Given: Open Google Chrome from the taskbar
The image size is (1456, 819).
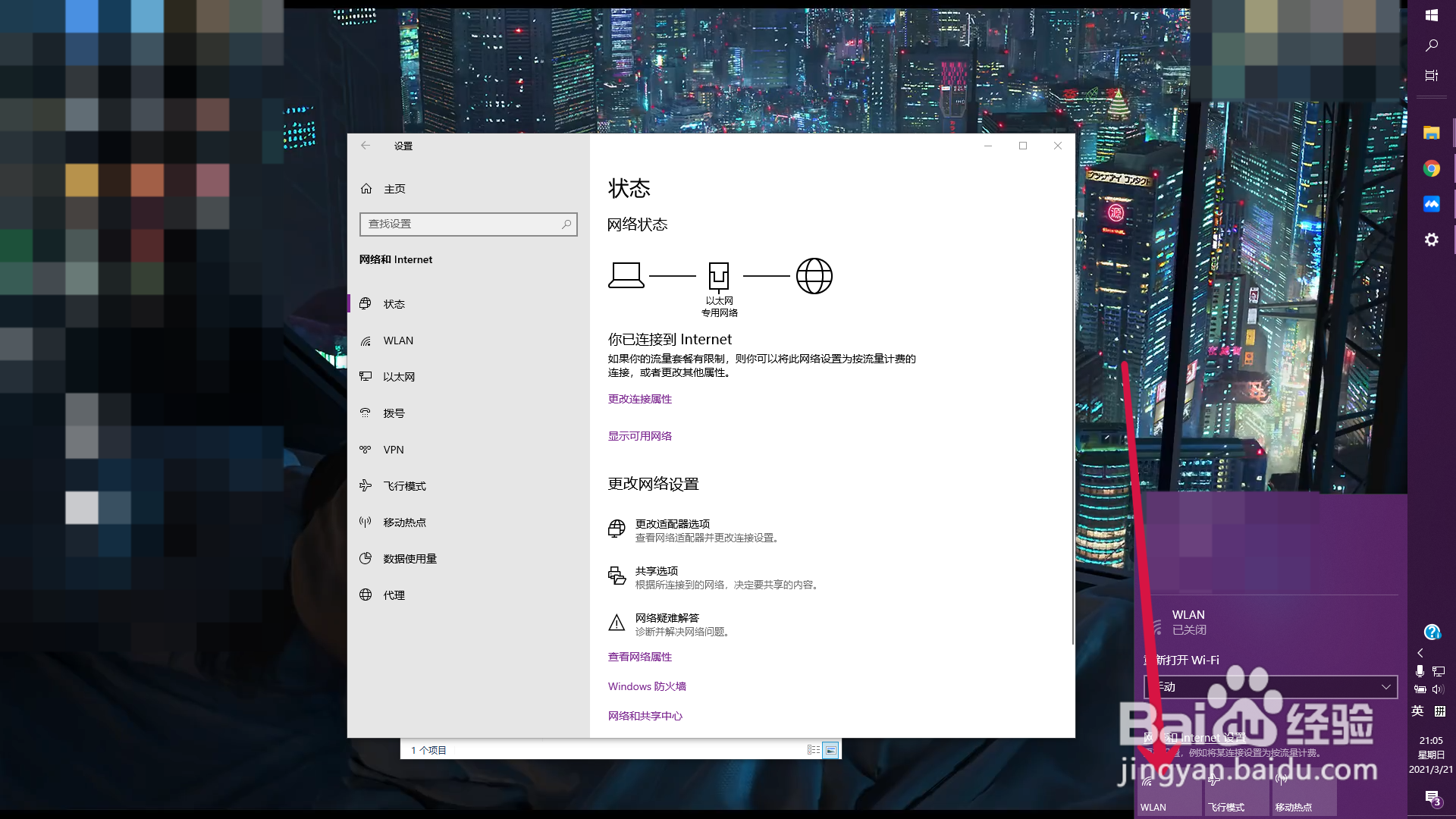Looking at the screenshot, I should (1432, 168).
